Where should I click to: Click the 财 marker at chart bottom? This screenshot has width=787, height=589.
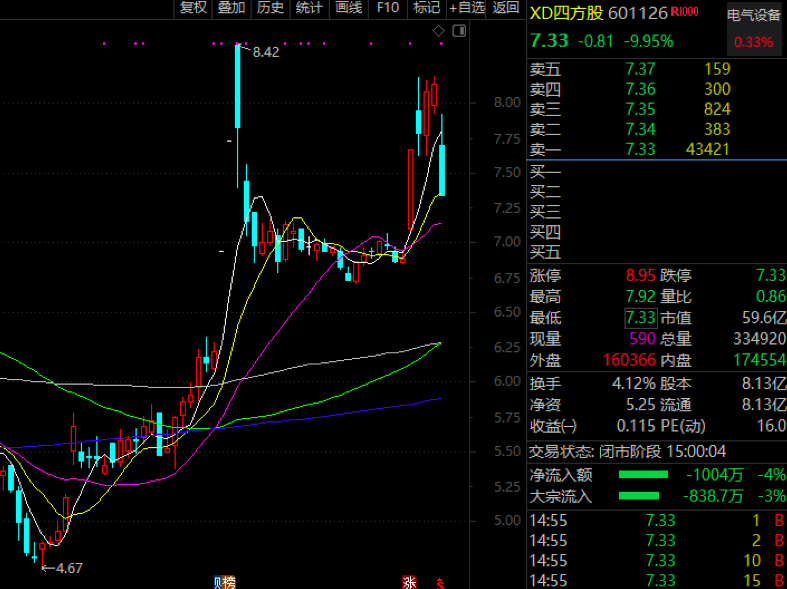coord(218,582)
